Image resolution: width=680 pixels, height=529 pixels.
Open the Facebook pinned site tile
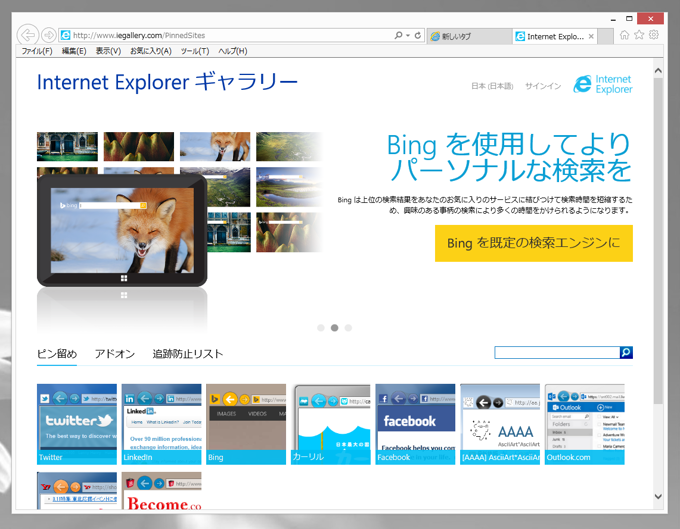(415, 424)
